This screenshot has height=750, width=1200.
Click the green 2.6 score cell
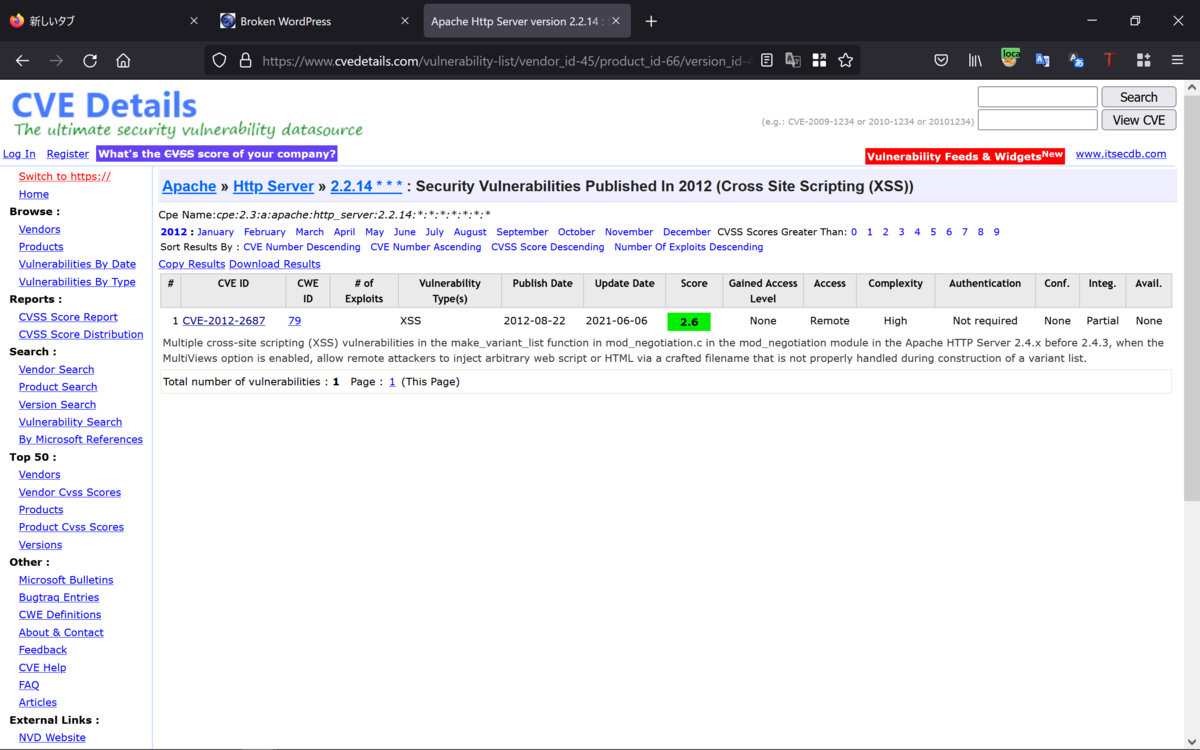689,322
